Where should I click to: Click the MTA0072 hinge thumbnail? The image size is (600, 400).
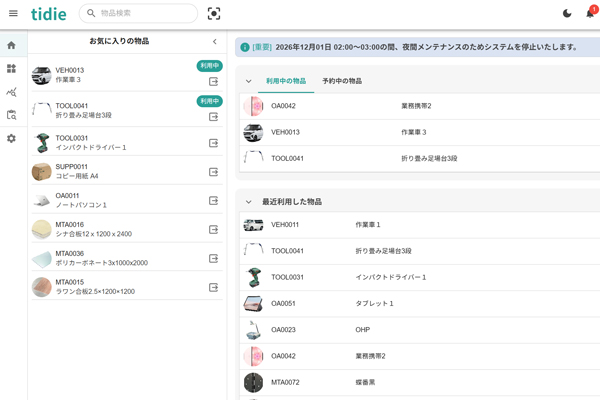[x=253, y=382]
